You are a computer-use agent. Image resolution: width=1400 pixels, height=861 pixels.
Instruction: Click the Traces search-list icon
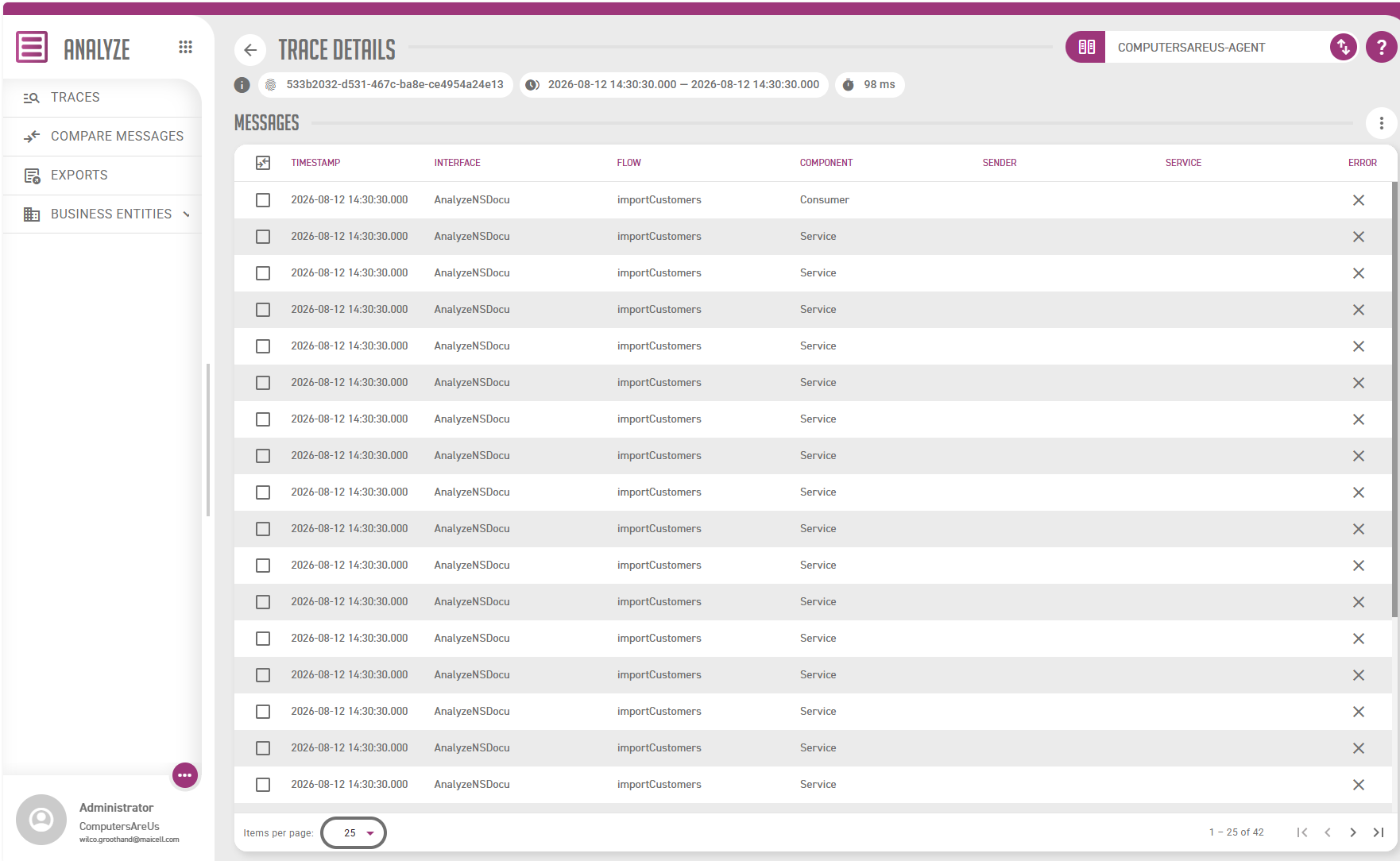[32, 98]
